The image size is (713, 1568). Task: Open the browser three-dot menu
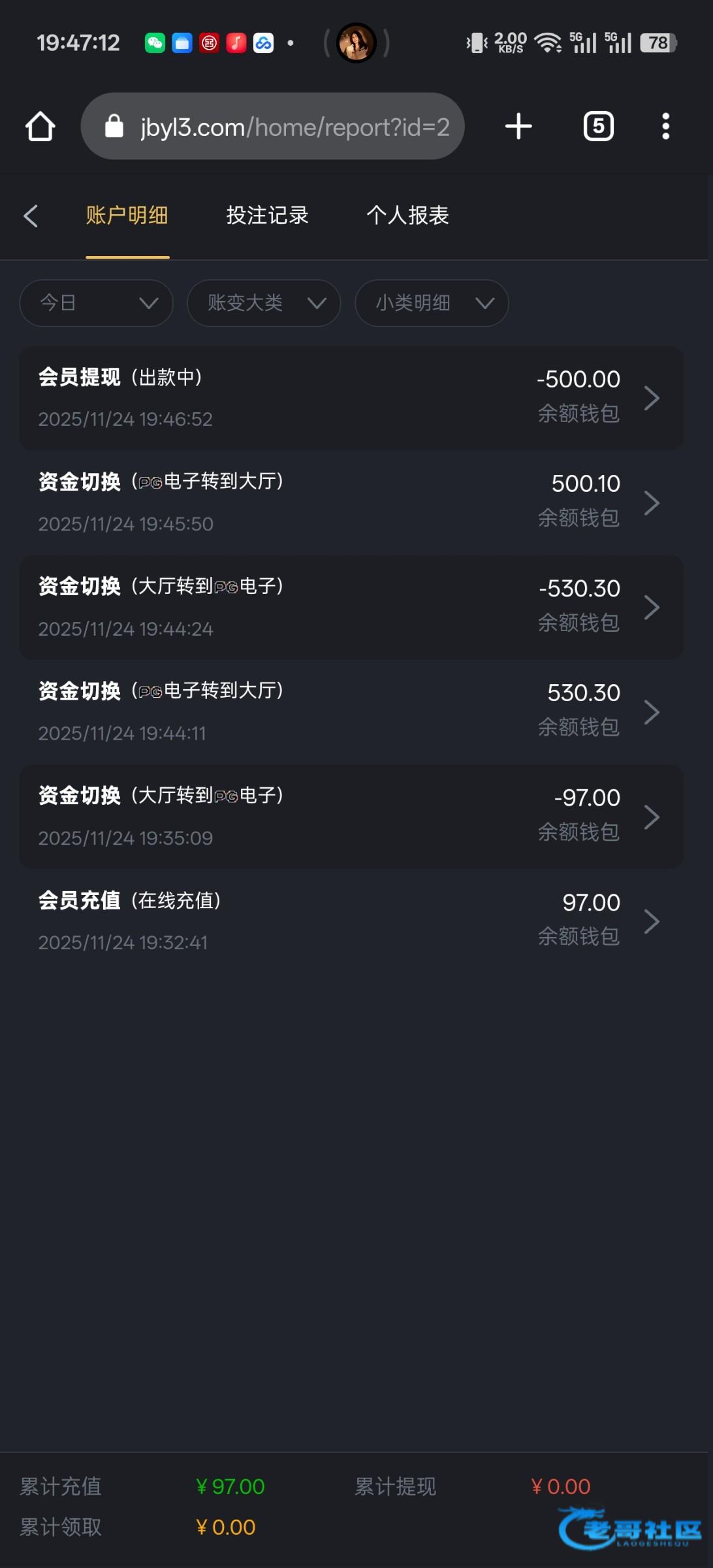pyautogui.click(x=665, y=126)
